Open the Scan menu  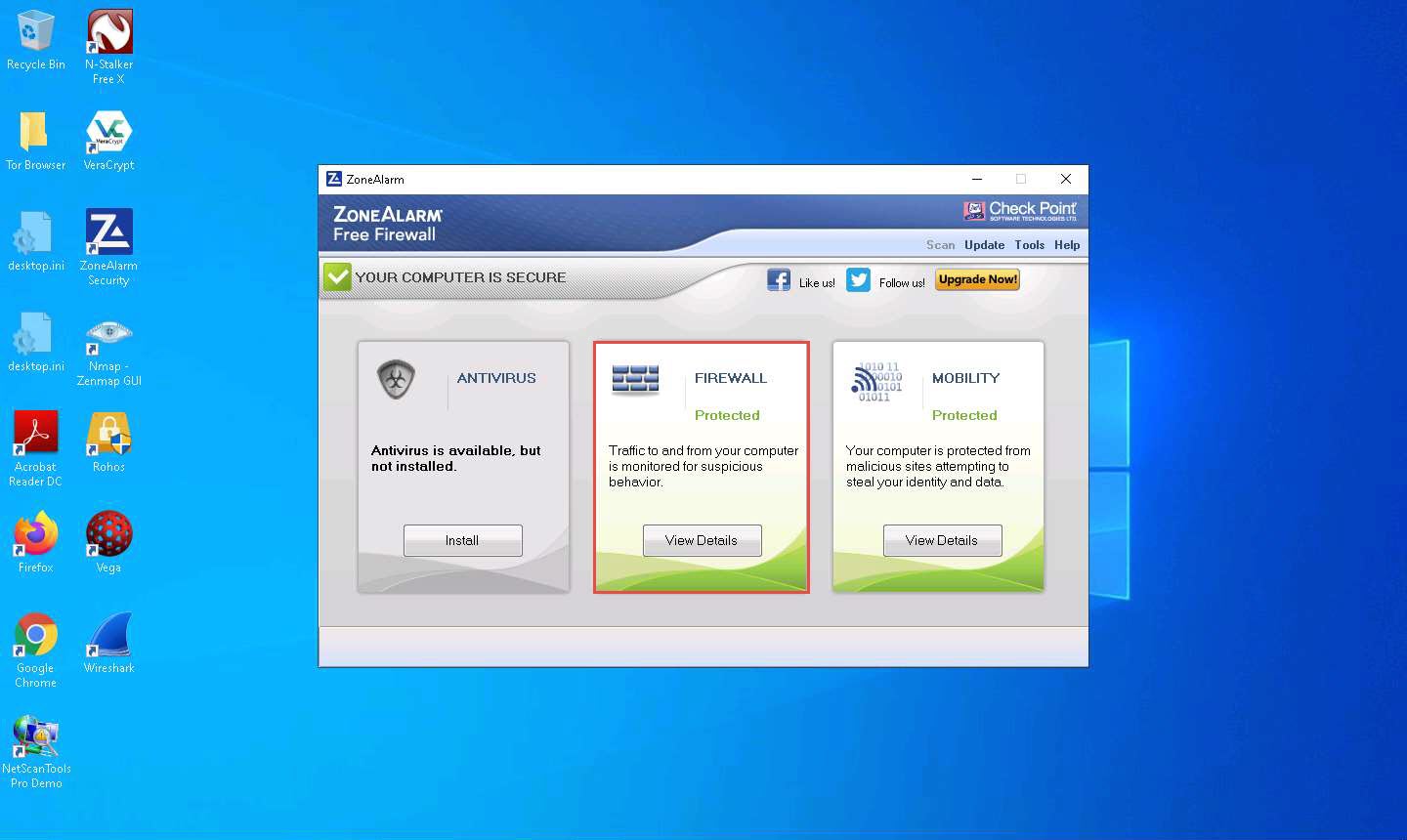click(941, 245)
